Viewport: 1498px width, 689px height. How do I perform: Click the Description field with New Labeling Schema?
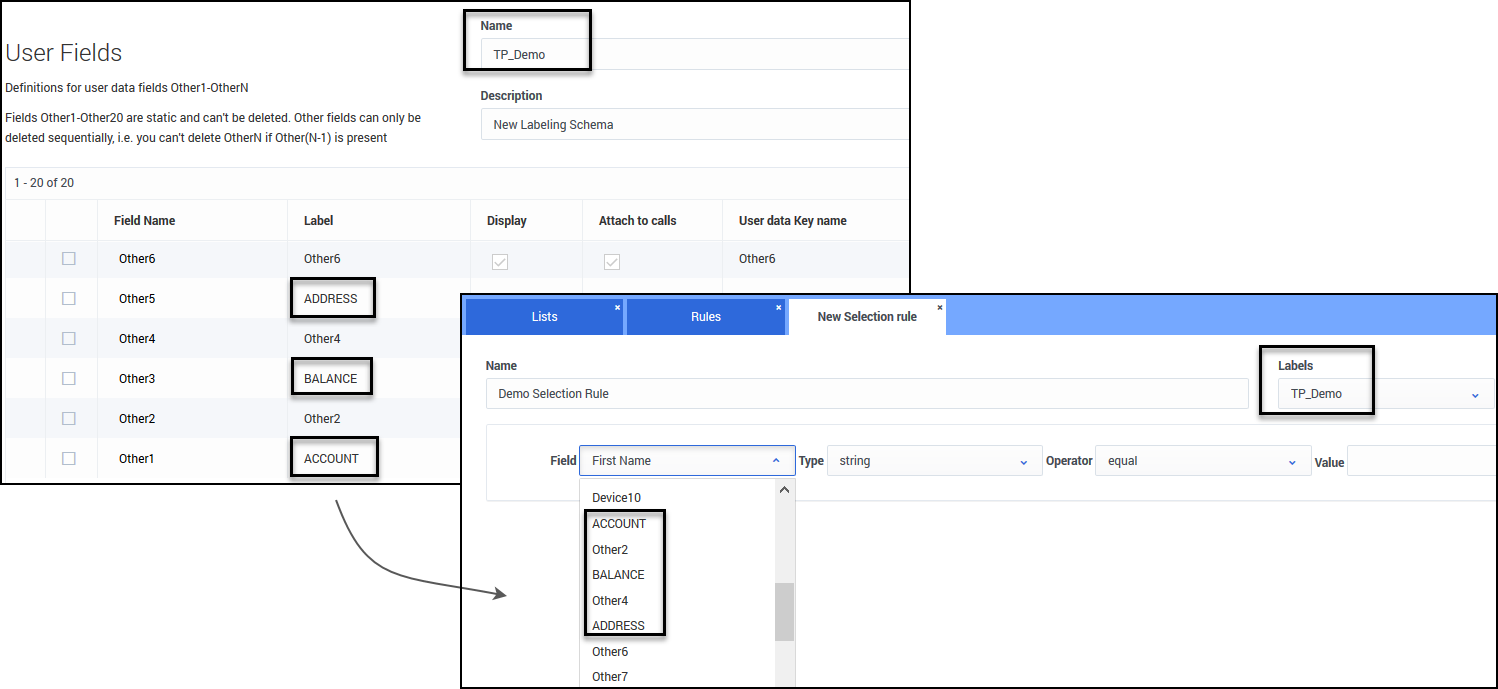click(694, 125)
